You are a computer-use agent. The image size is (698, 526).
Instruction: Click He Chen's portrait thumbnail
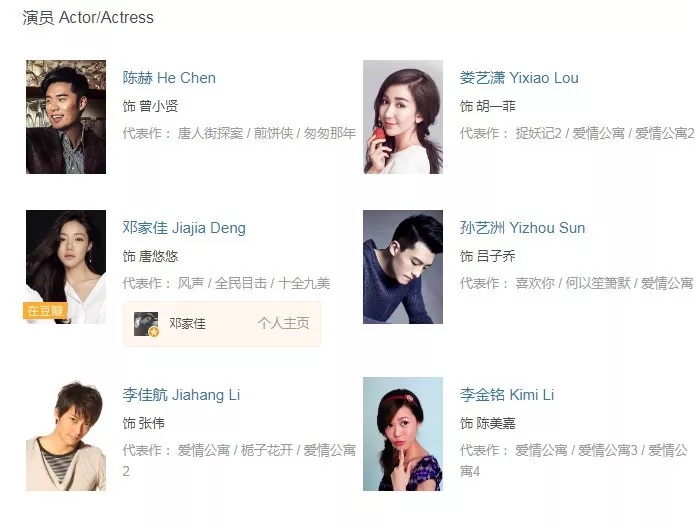[x=66, y=117]
